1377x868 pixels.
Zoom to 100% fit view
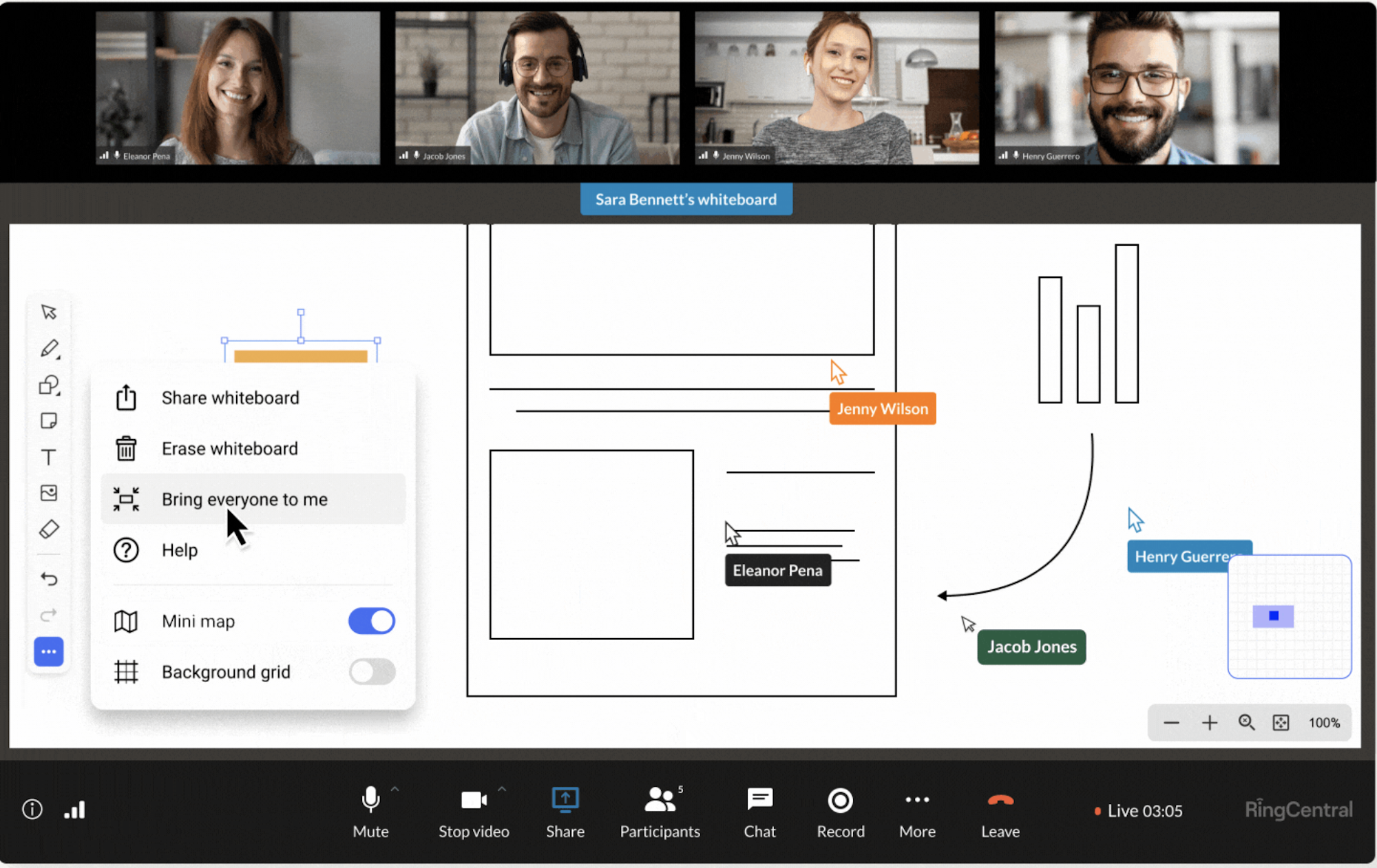pos(1280,721)
